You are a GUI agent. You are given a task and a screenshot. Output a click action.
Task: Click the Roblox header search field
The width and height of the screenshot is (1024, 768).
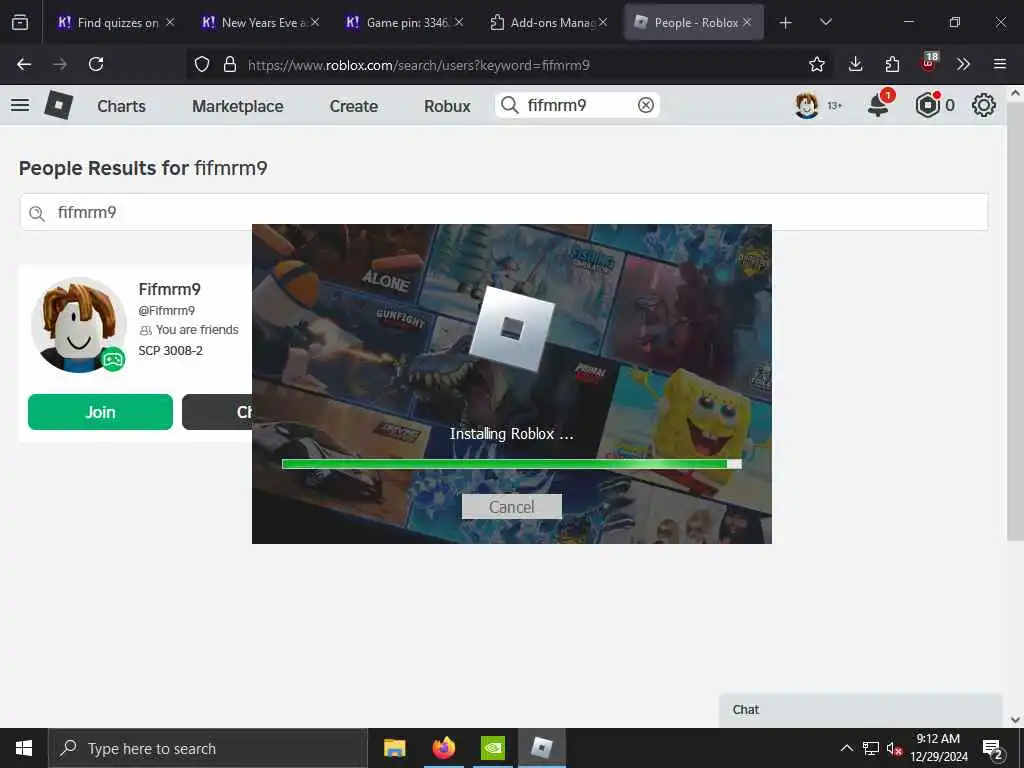click(x=578, y=105)
